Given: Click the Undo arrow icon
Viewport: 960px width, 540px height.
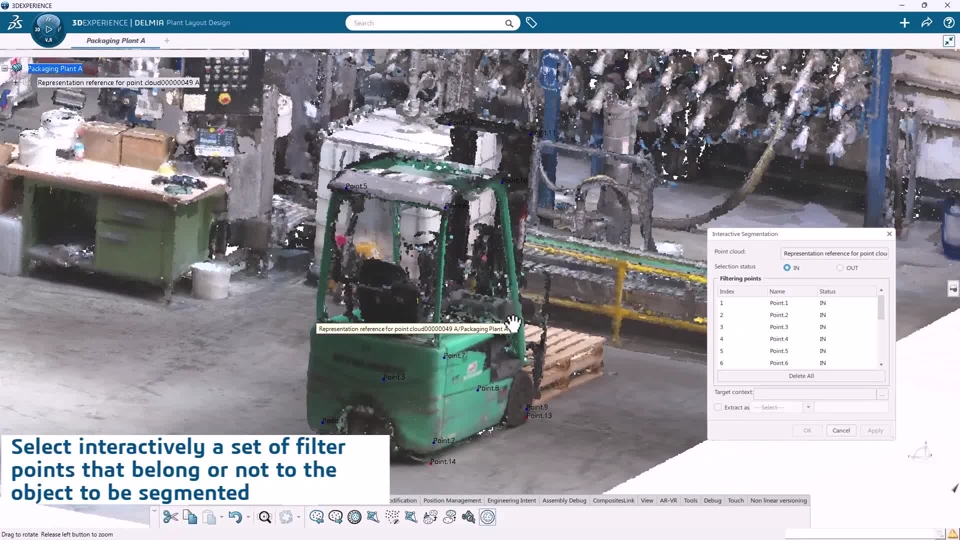Looking at the screenshot, I should click(235, 517).
